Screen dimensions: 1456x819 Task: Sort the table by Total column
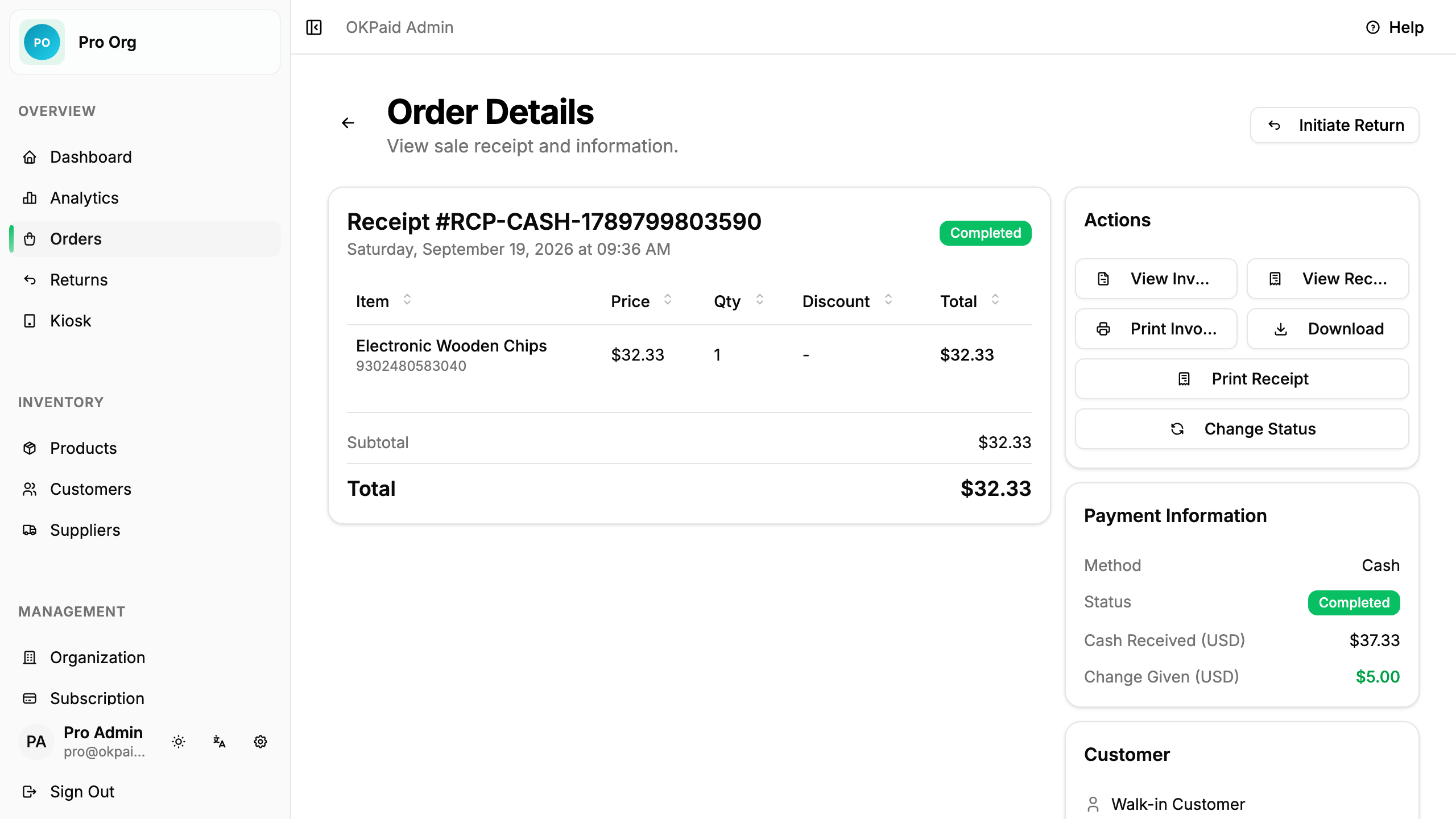995,300
